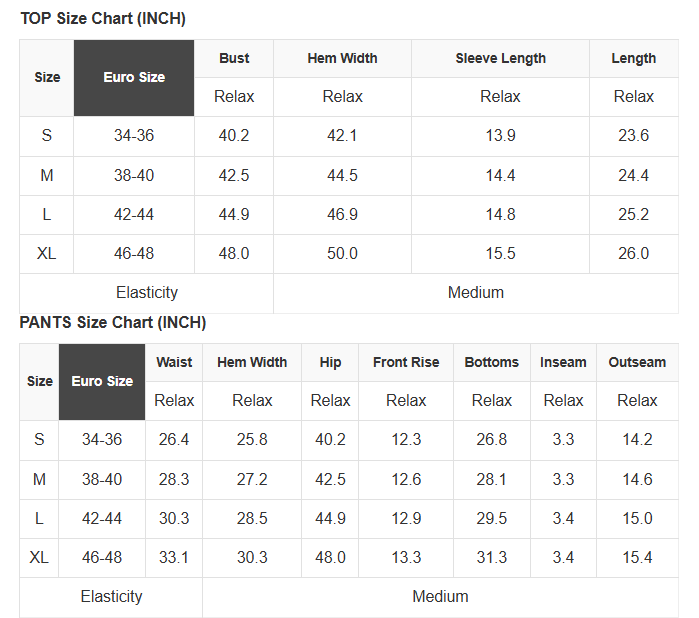
Task: Click the Inseam column header
Action: click(563, 362)
